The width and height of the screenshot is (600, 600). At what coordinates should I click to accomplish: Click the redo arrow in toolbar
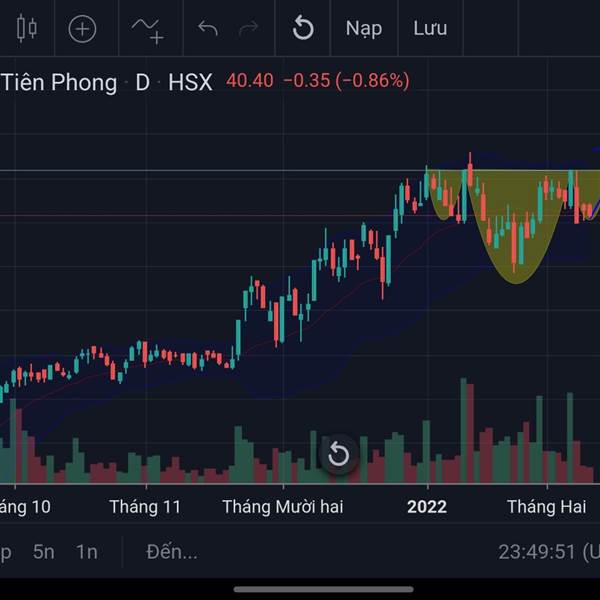249,29
